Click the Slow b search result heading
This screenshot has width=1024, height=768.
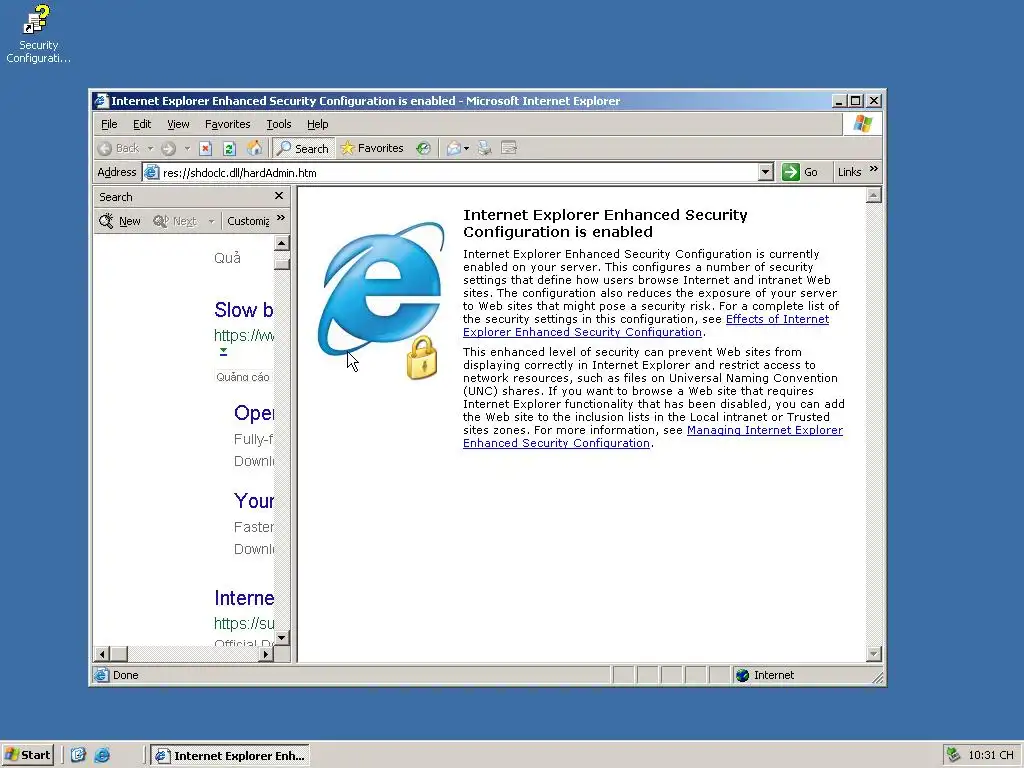click(x=244, y=310)
